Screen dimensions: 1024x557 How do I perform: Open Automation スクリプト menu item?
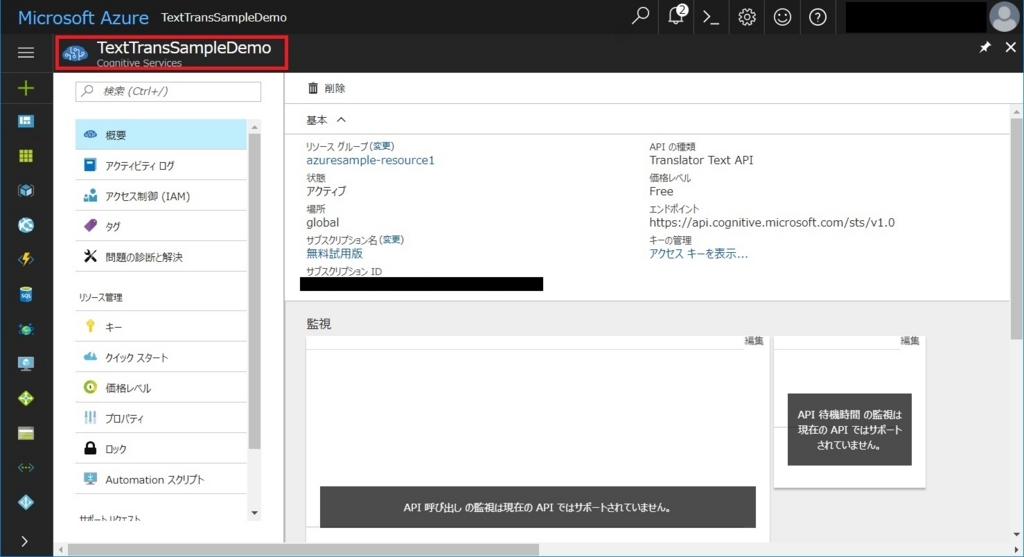pos(161,479)
